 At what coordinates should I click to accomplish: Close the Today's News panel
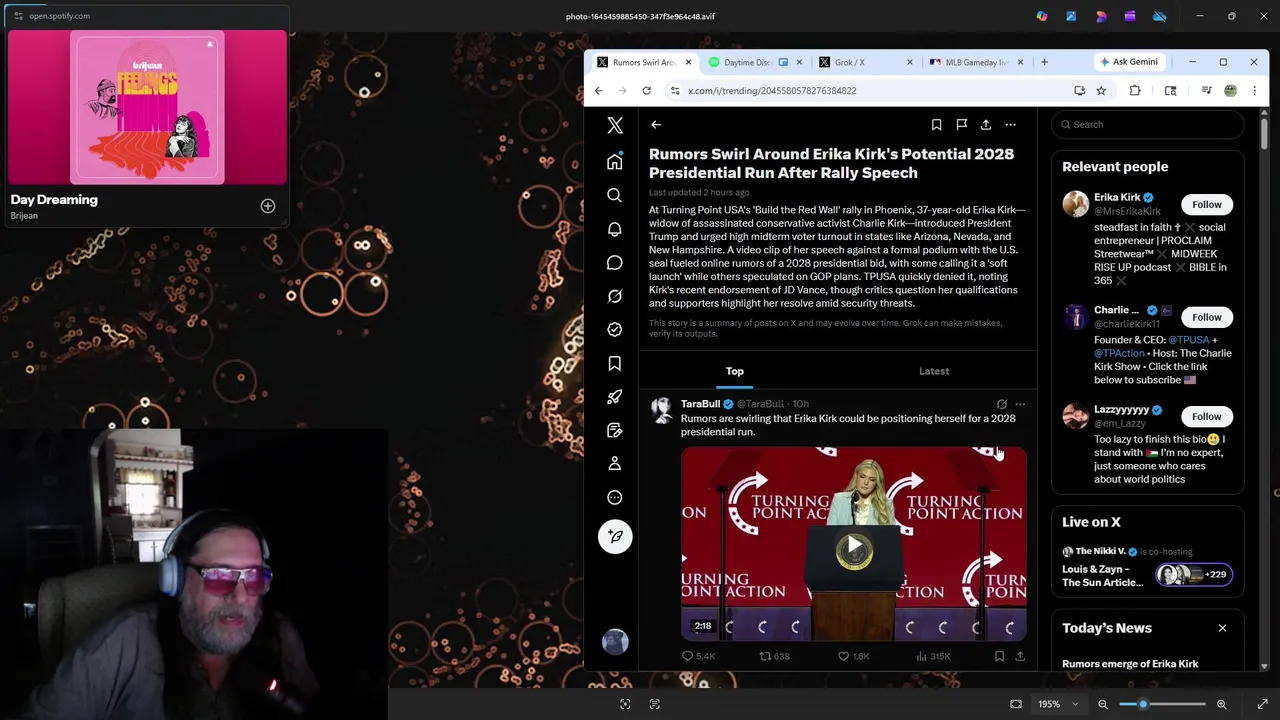[x=1222, y=628]
